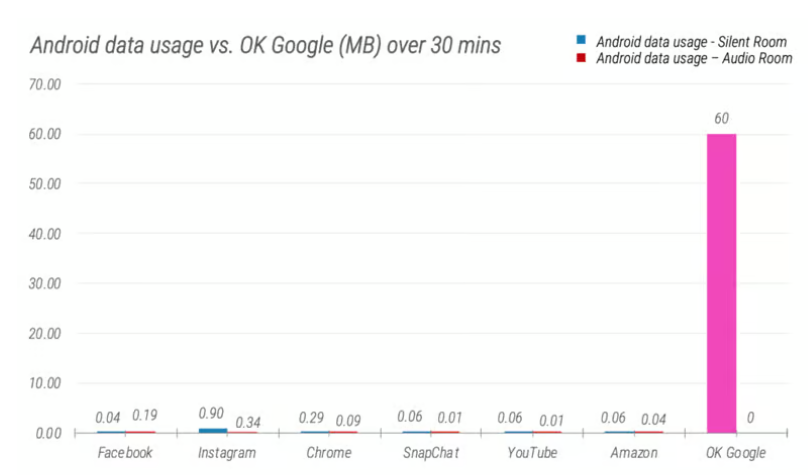Select the 'Android data usage - Silent Room' legend label
Image resolution: width=808 pixels, height=475 pixels.
691,41
